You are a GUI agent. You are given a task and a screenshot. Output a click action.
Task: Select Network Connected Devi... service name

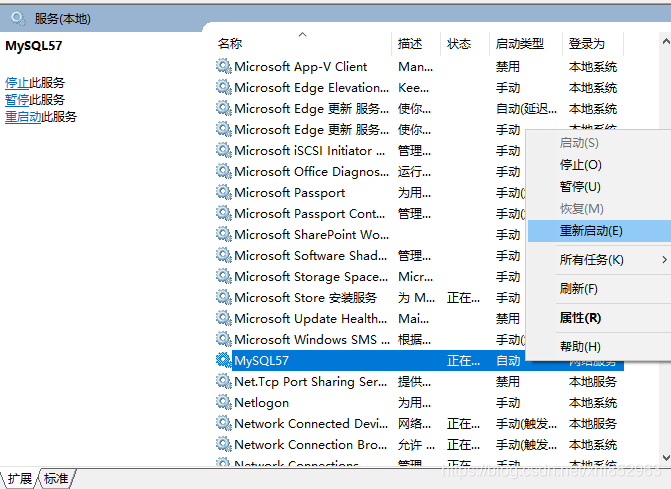(311, 423)
